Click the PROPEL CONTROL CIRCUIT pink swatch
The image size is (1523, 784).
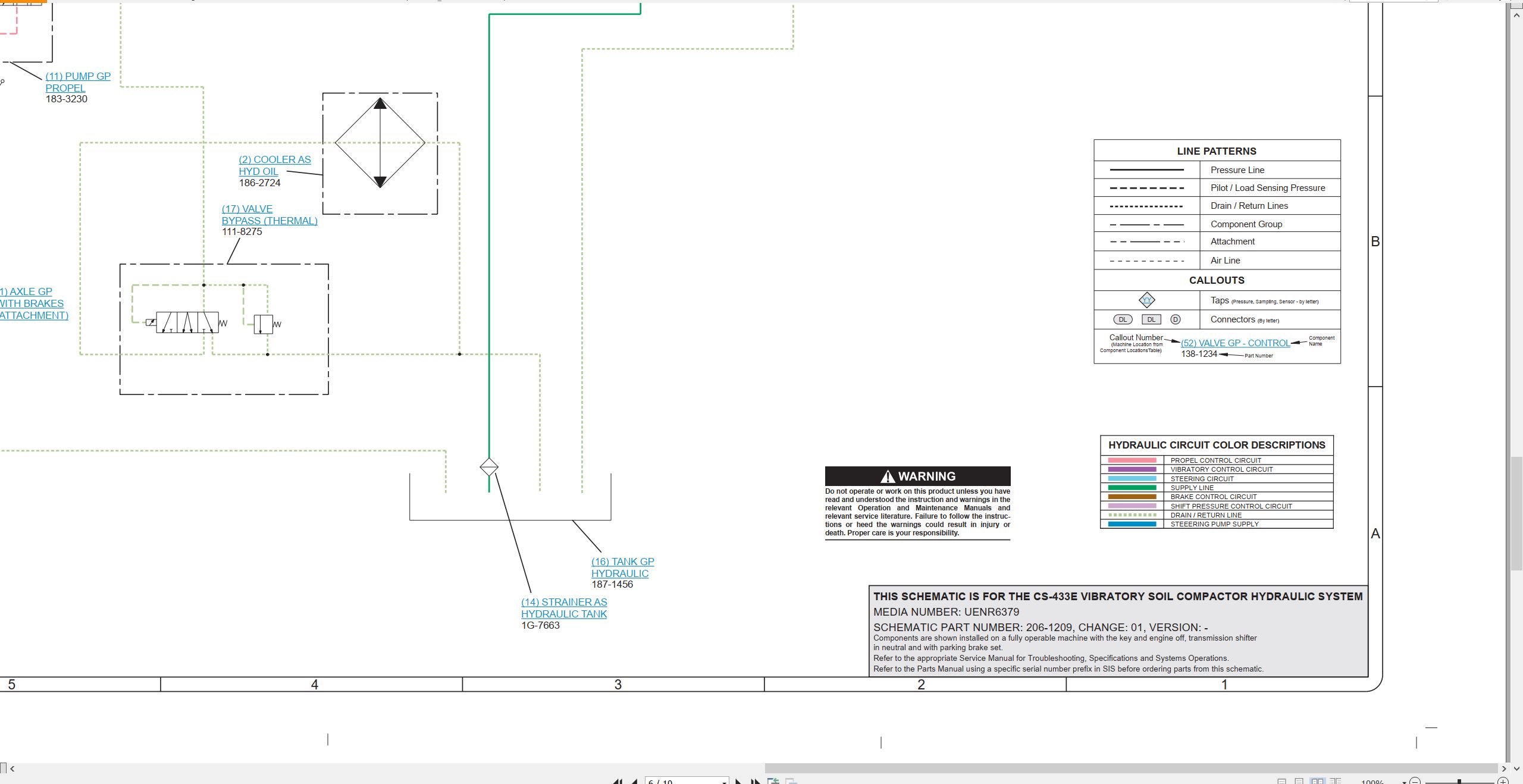tap(1132, 460)
